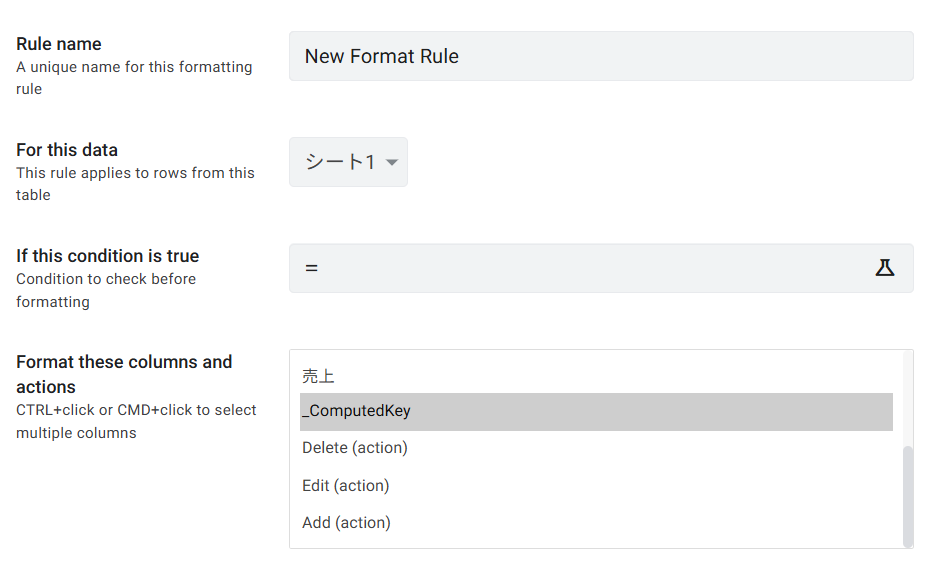Click into the condition expression field
Image resolution: width=944 pixels, height=572 pixels.
(x=580, y=268)
